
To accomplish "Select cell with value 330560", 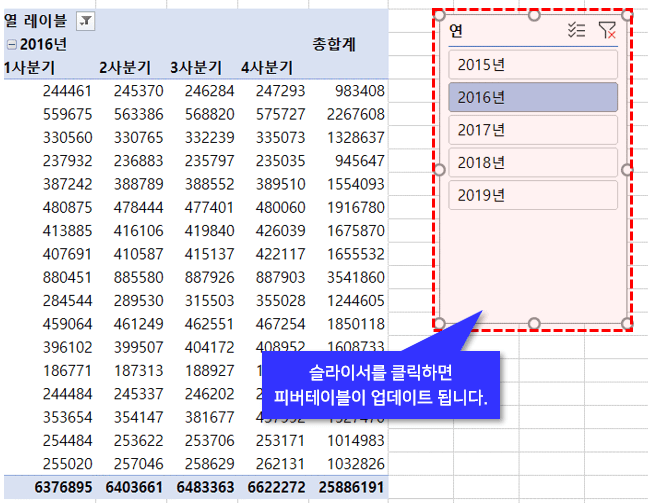I will 67,138.
